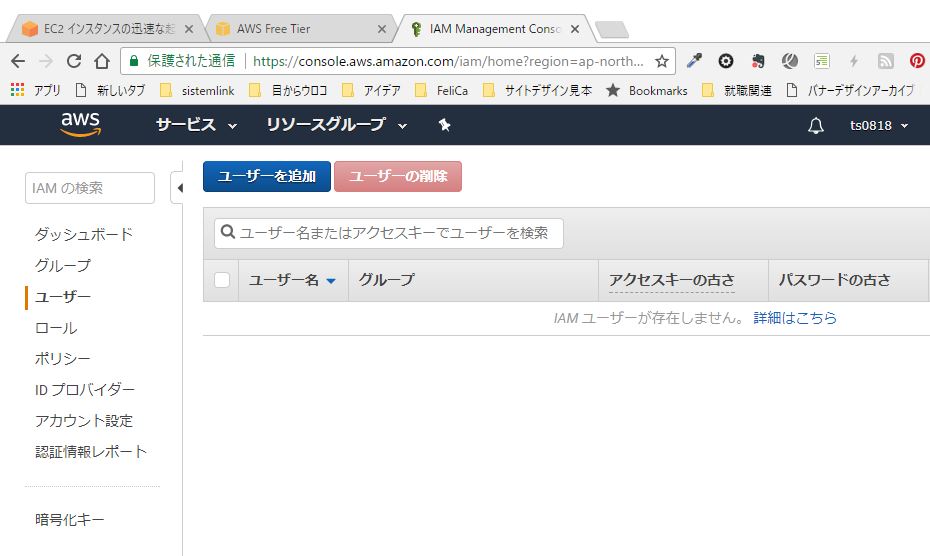Focus the IAM の検索 input field
This screenshot has width=930, height=556.
point(90,188)
